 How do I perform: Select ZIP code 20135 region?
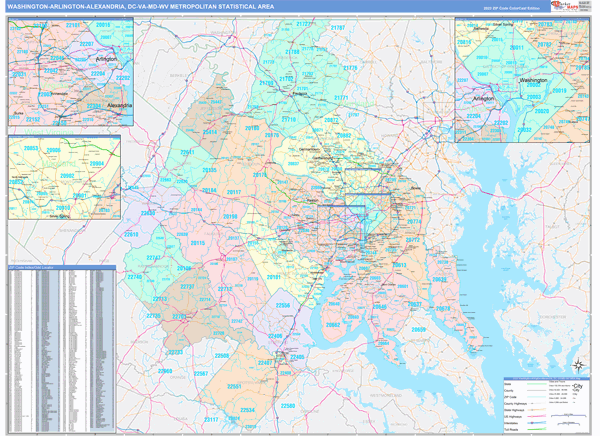tap(210, 169)
